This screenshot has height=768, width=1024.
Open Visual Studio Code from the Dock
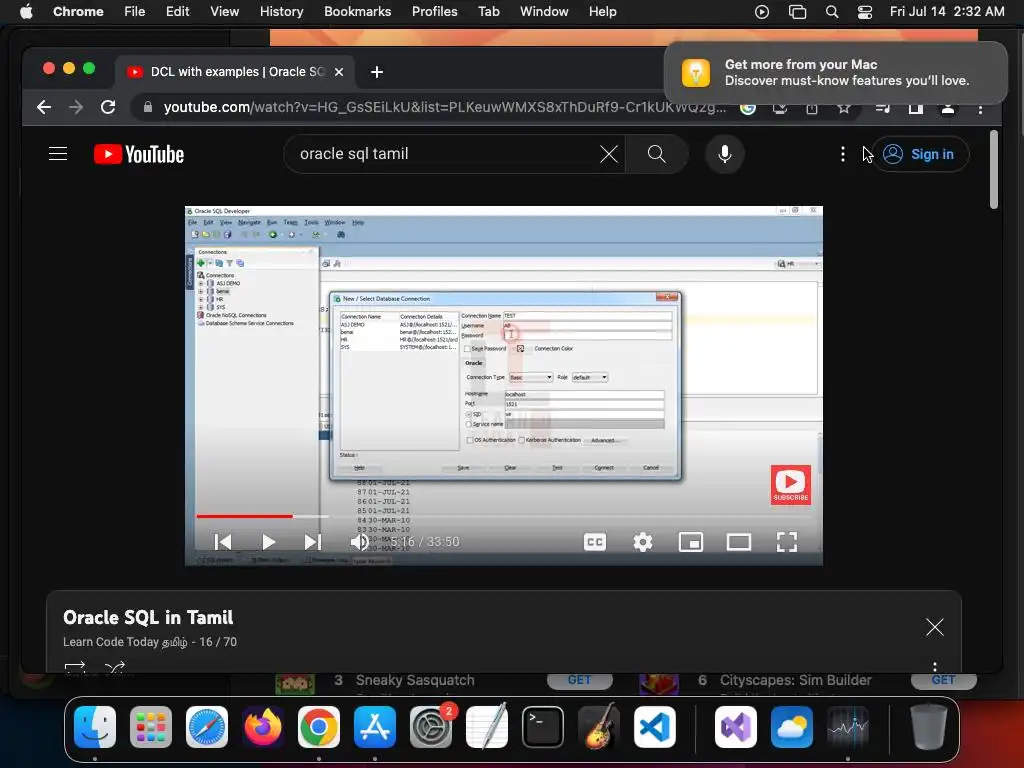(654, 727)
